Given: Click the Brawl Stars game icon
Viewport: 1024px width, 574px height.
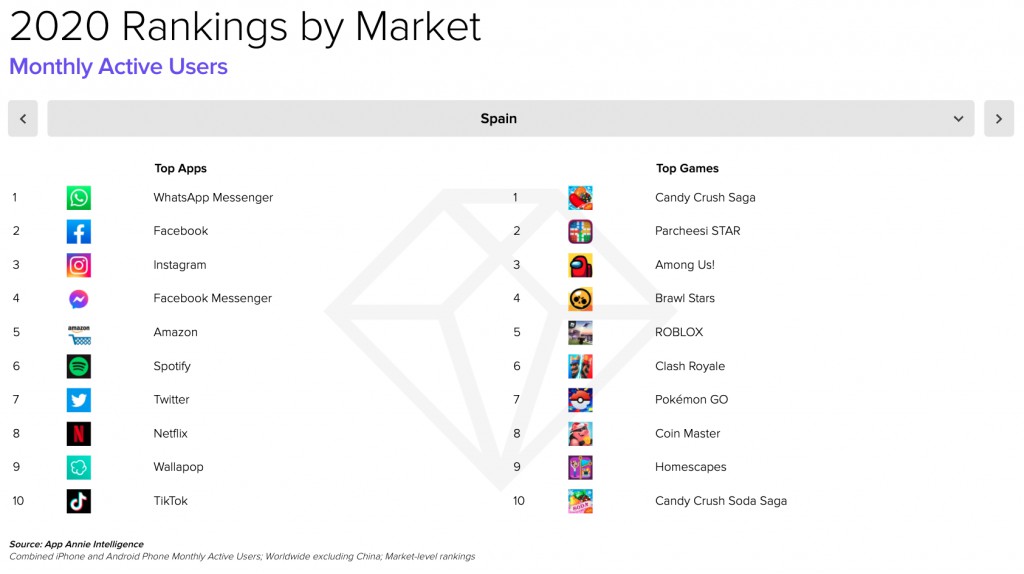Looking at the screenshot, I should (580, 299).
